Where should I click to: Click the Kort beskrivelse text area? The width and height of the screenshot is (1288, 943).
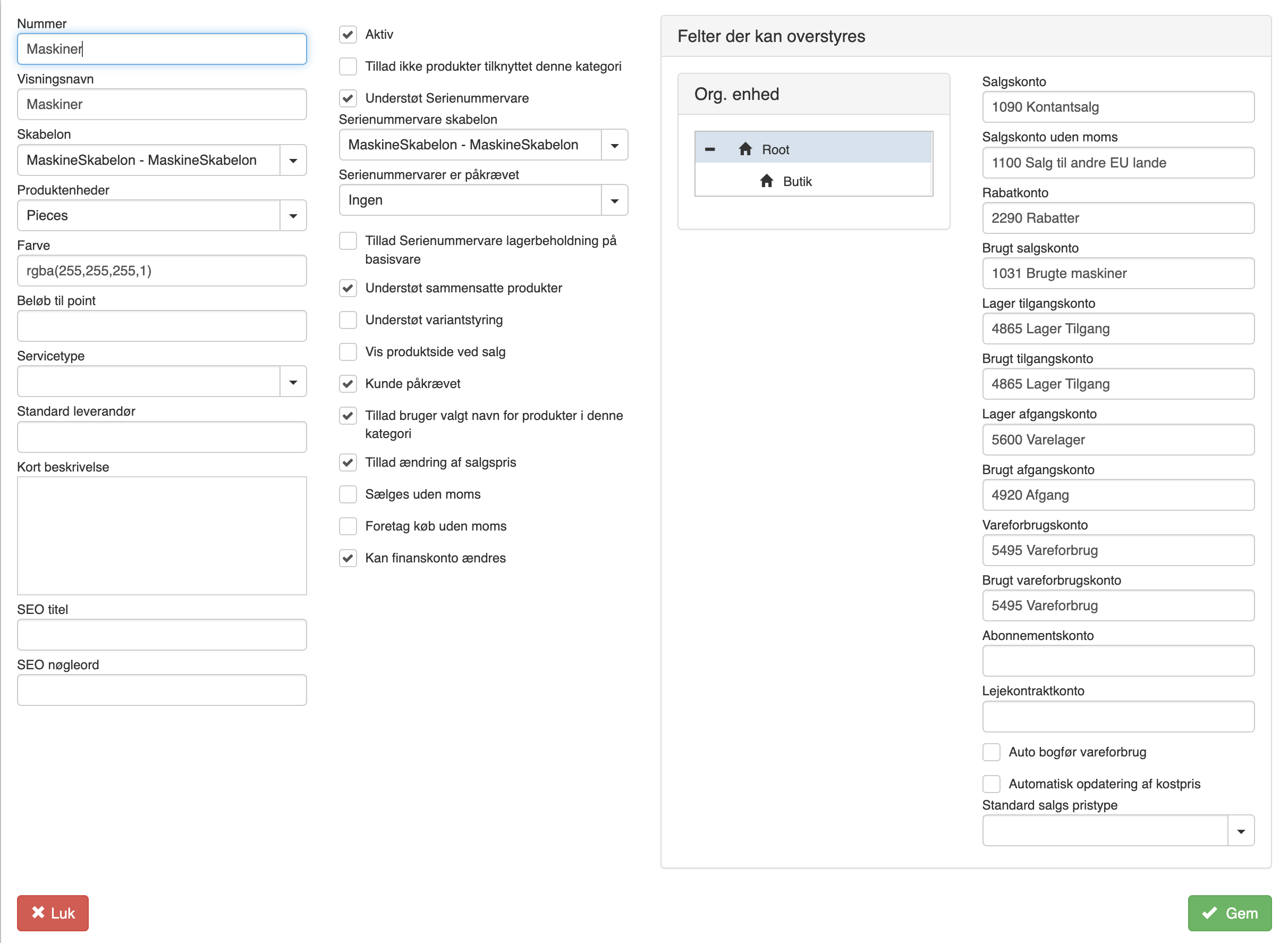tap(162, 536)
